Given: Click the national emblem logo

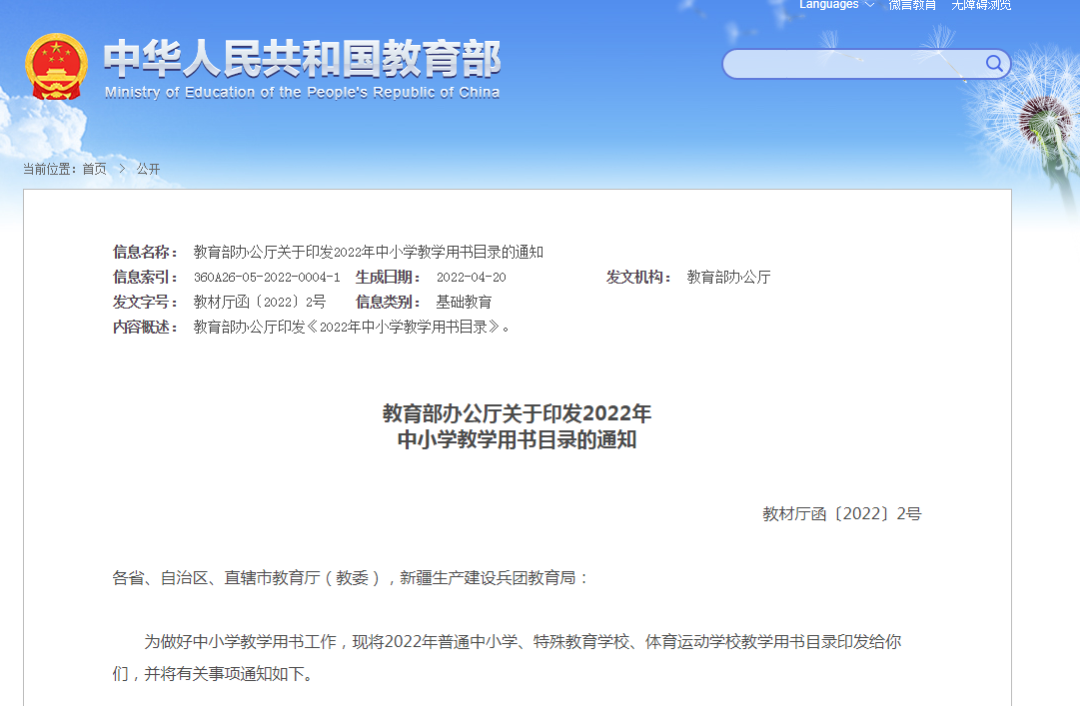Looking at the screenshot, I should 57,67.
